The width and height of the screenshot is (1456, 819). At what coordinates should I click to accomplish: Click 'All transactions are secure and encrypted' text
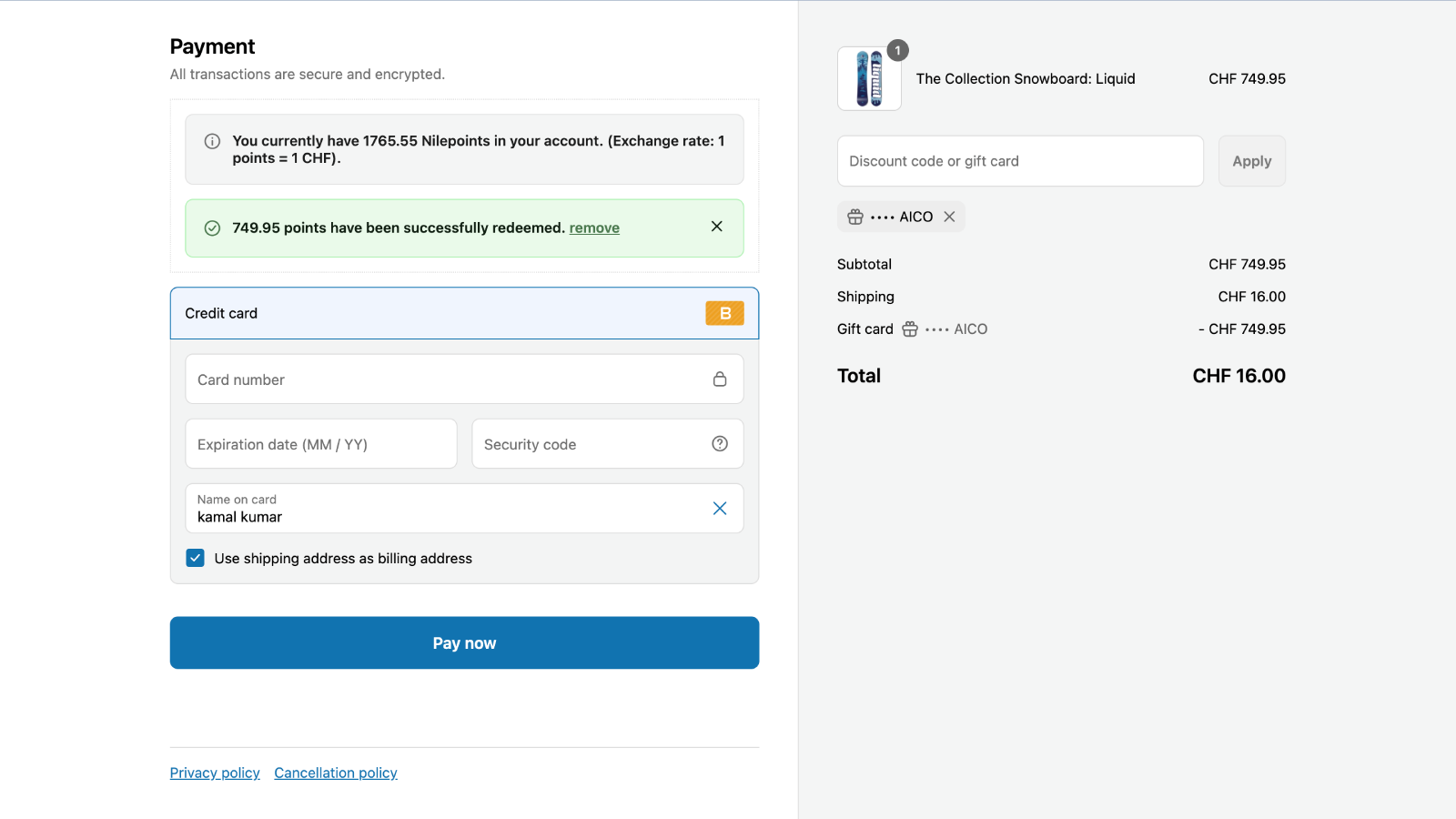308,75
